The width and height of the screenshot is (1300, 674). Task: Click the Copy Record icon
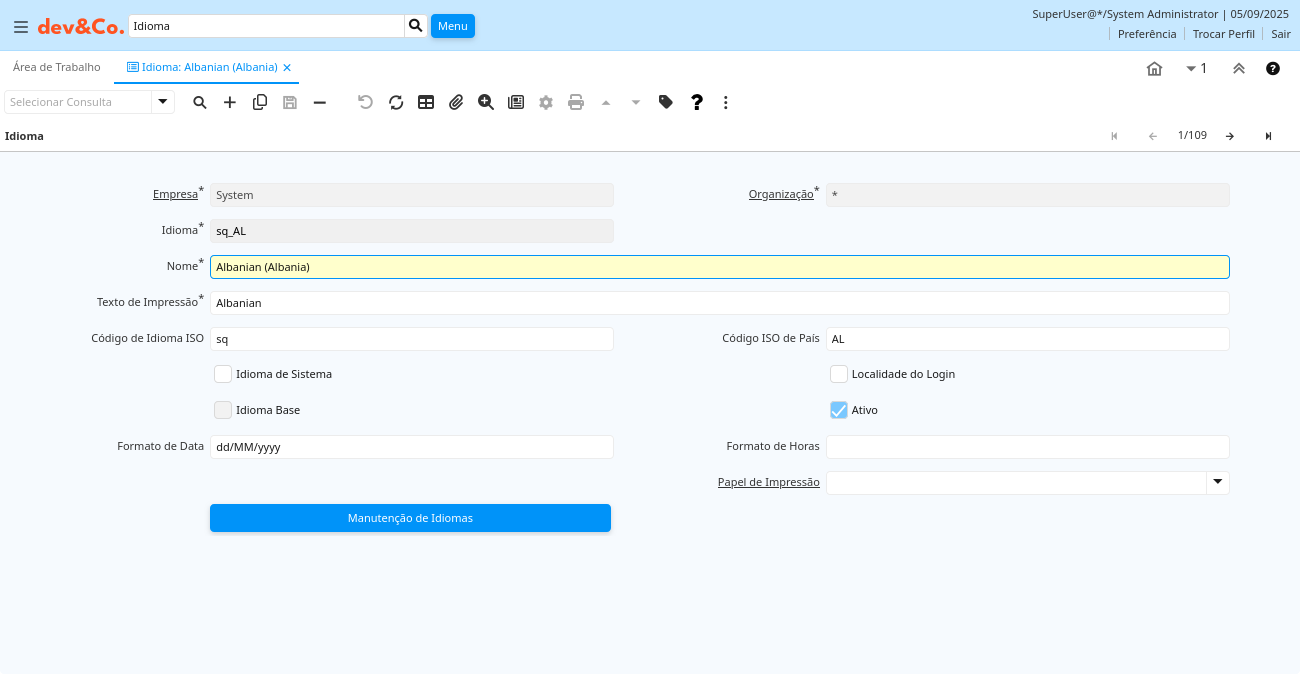(x=260, y=102)
